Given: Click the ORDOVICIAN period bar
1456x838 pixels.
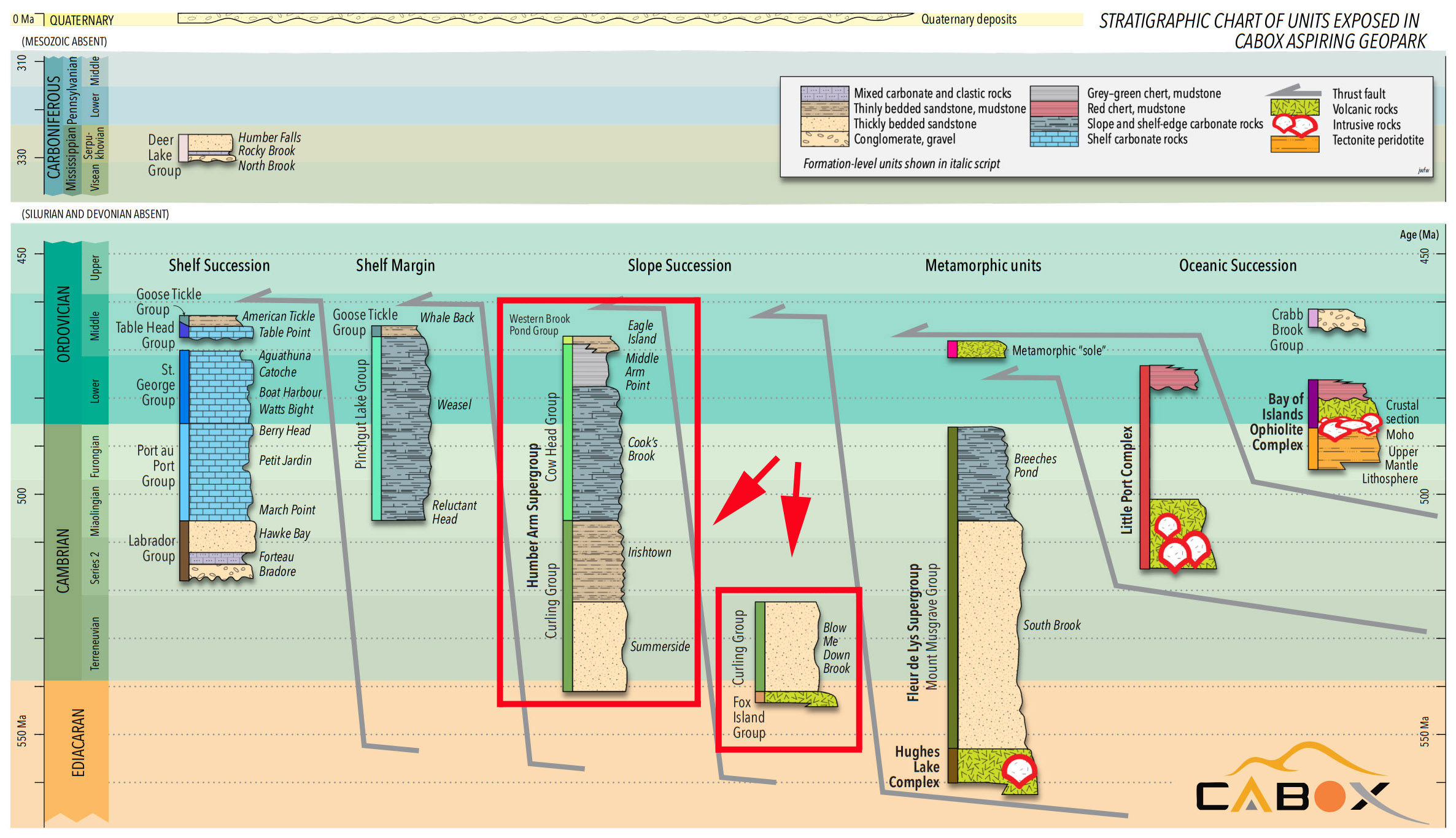Looking at the screenshot, I should click(x=63, y=325).
